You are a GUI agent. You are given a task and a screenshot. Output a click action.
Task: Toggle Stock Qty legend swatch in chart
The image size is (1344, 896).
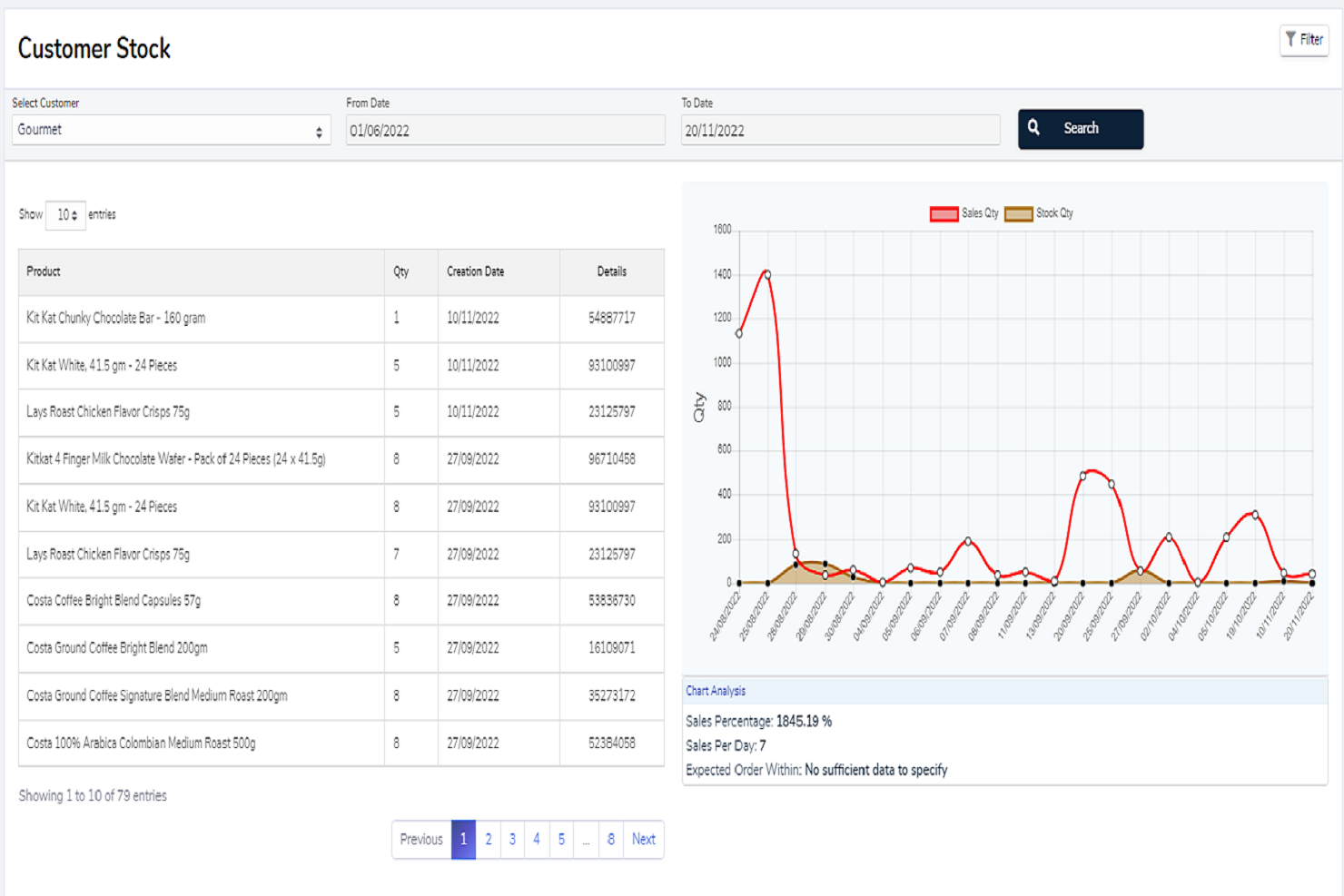click(x=1018, y=214)
